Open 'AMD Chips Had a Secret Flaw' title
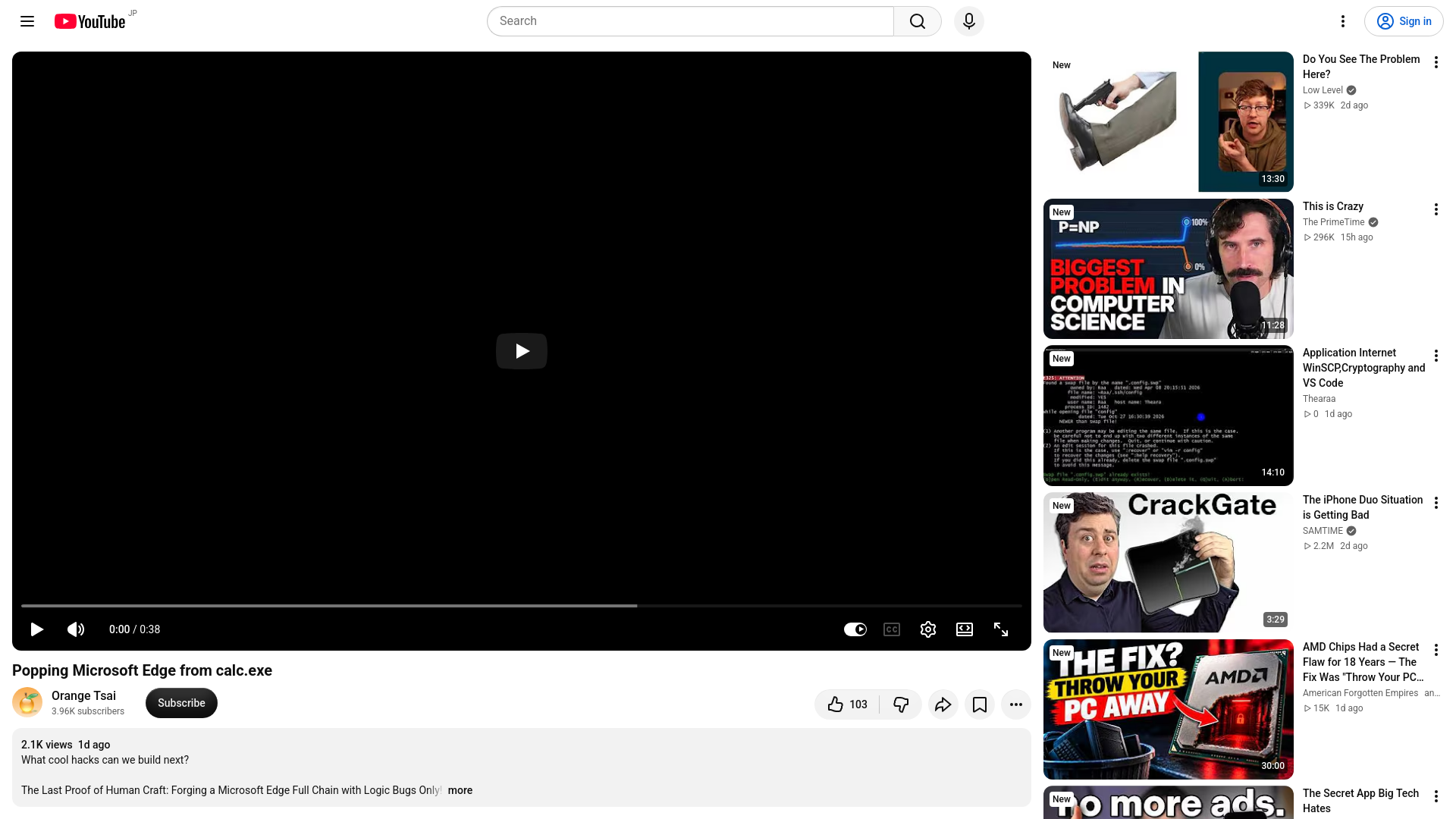The image size is (1456, 819). pos(1363,662)
